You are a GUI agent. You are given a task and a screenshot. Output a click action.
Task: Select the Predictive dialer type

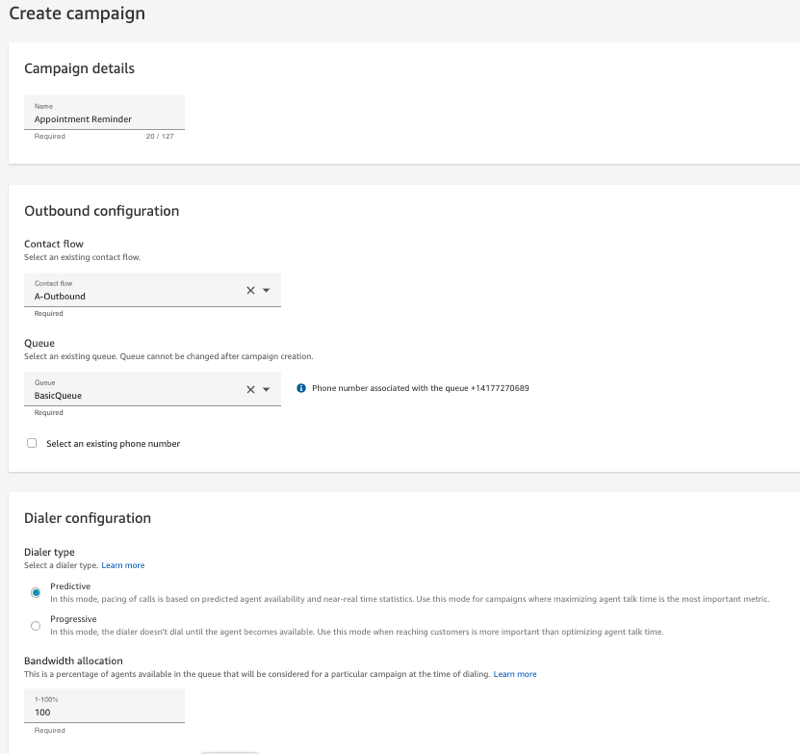click(36, 592)
